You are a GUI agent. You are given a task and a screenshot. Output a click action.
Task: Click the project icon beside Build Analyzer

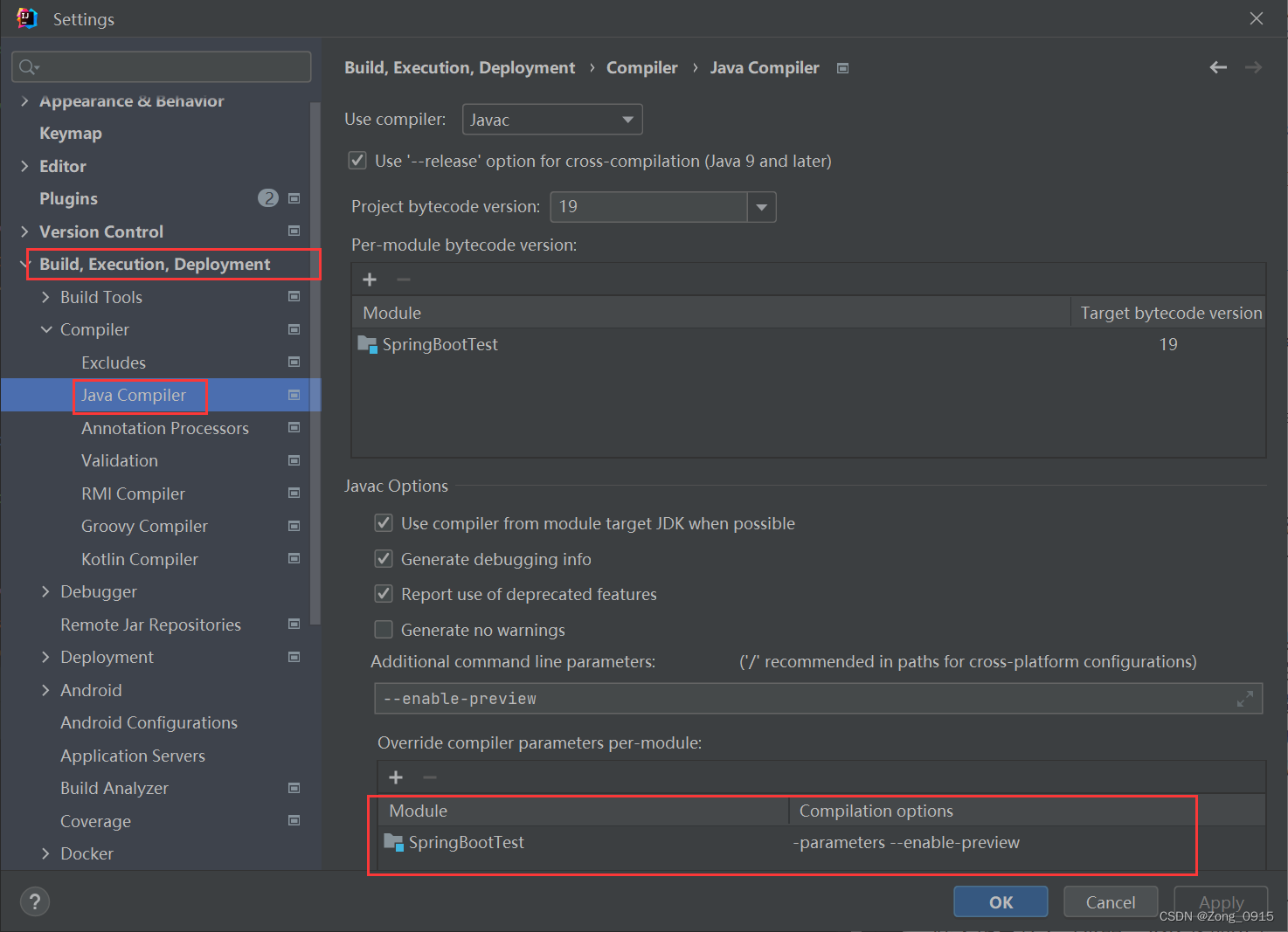tap(294, 788)
